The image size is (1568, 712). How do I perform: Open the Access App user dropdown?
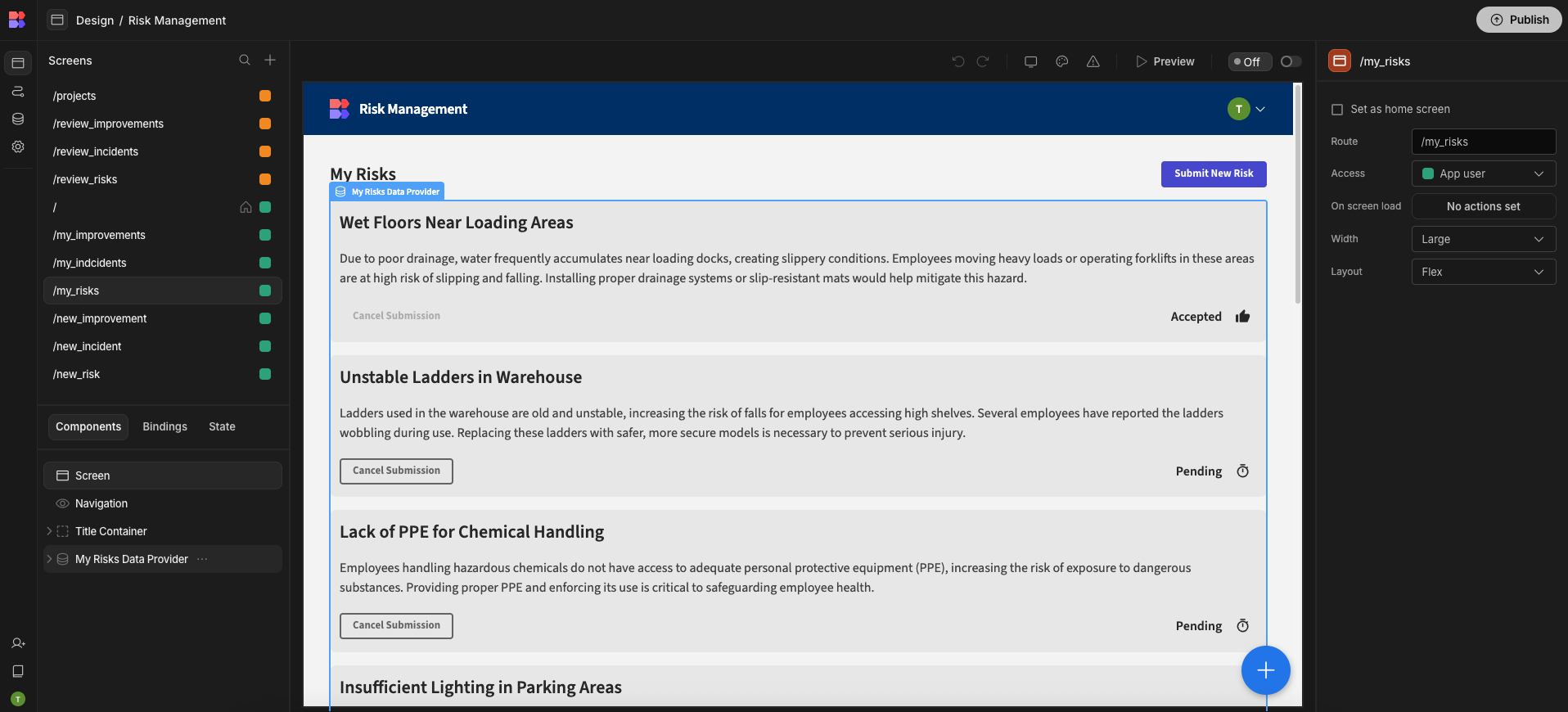pos(1484,173)
